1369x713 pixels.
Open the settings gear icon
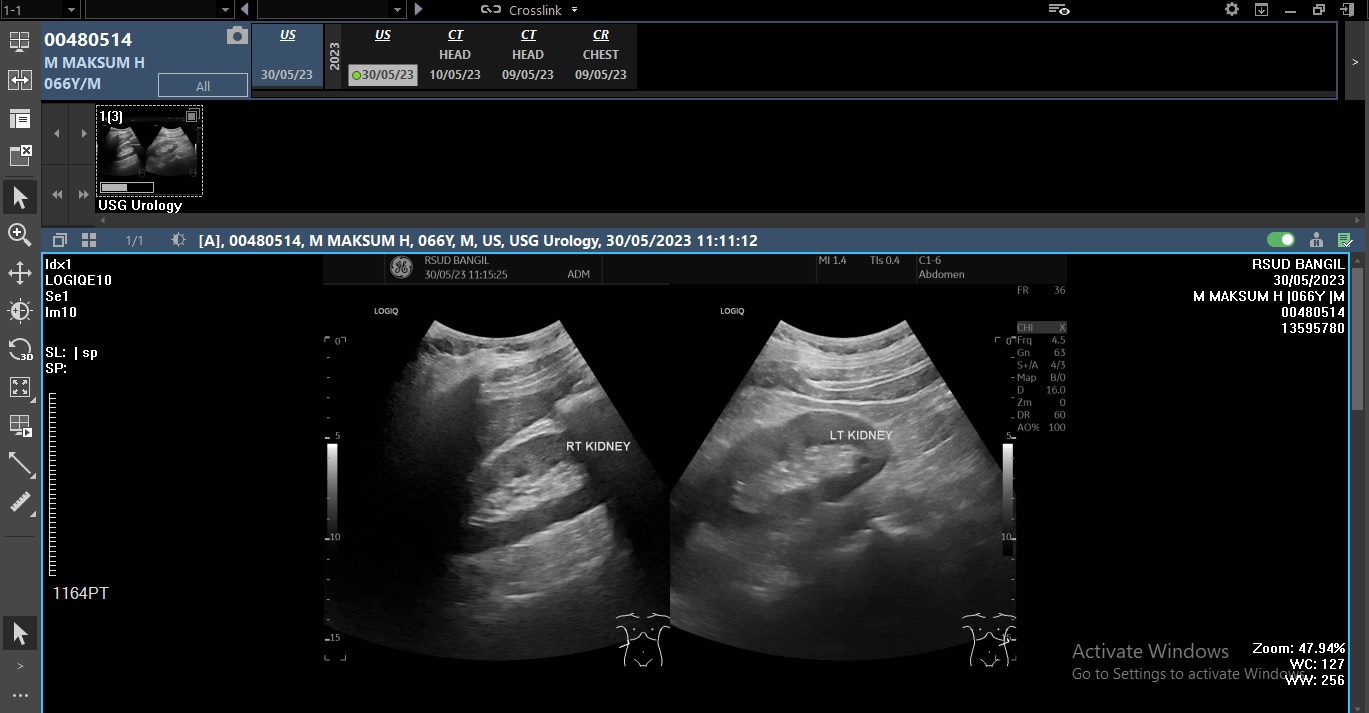1232,9
